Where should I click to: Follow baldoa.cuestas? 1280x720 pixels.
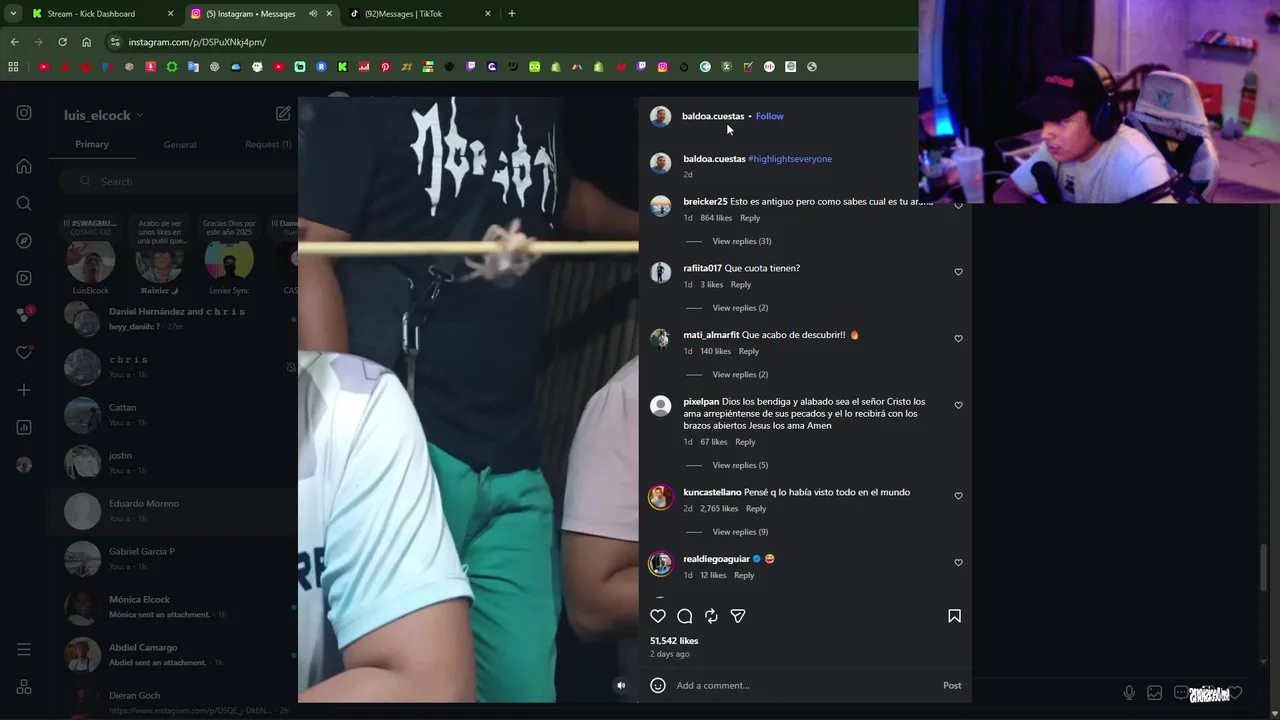click(x=770, y=116)
